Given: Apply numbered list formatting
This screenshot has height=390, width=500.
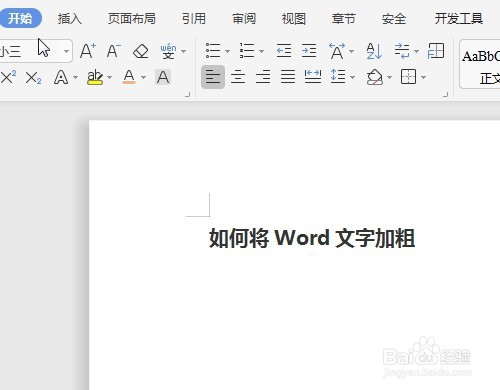Looking at the screenshot, I should (247, 51).
